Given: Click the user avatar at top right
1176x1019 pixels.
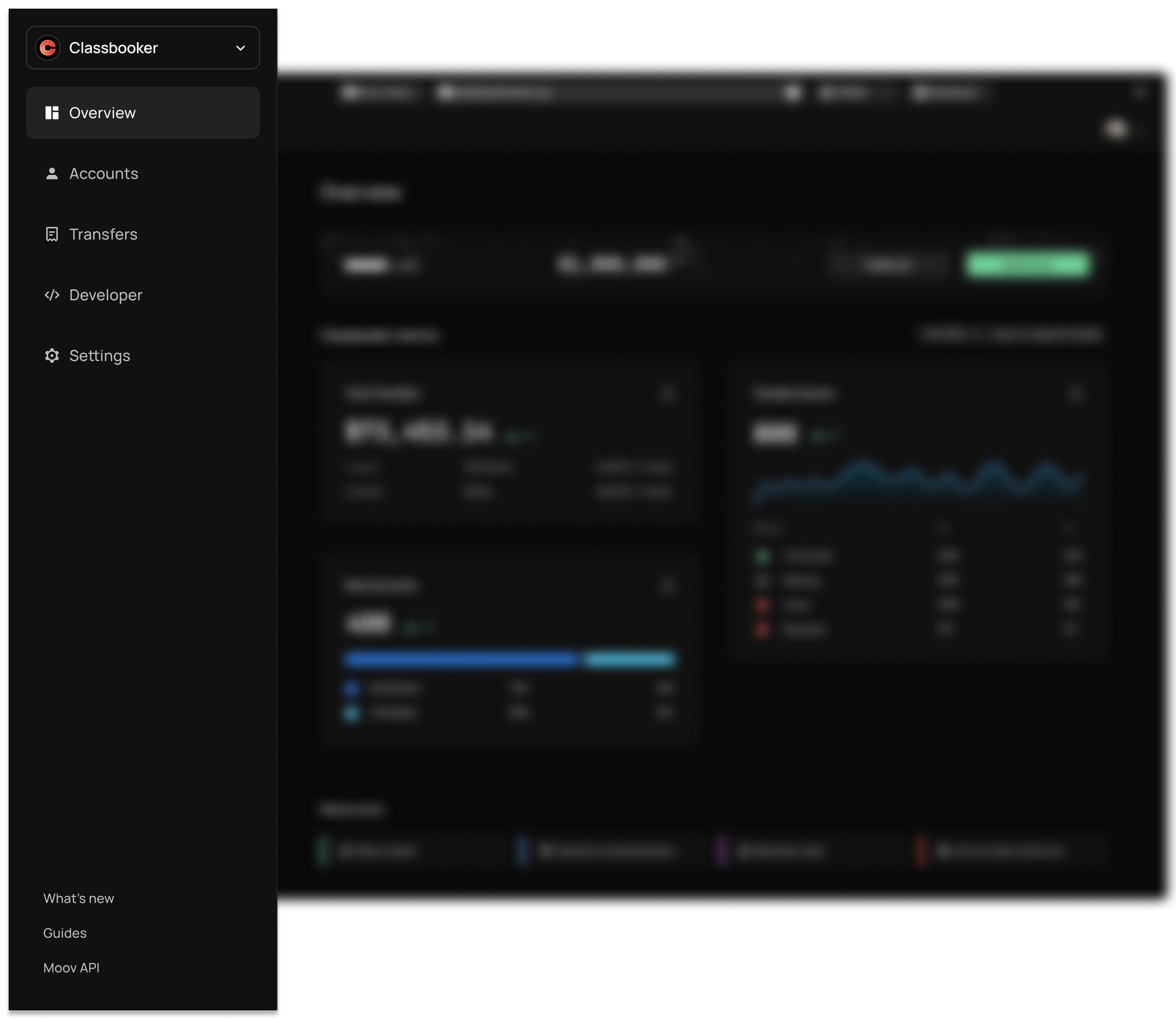Looking at the screenshot, I should 1116,130.
